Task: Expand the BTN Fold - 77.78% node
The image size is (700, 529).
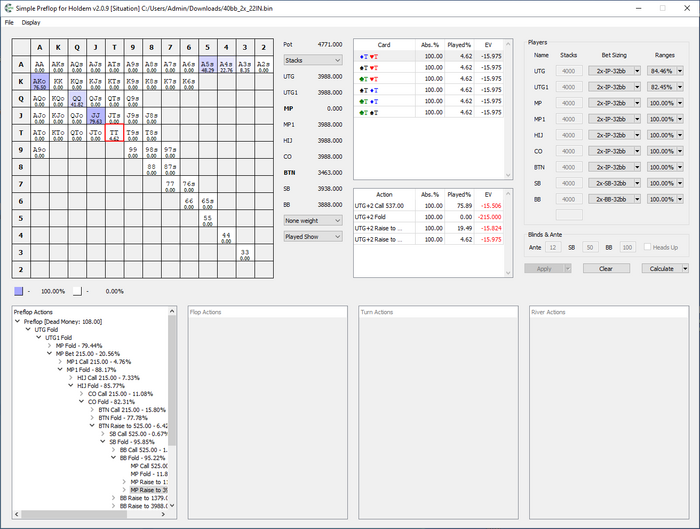Action: (x=92, y=418)
